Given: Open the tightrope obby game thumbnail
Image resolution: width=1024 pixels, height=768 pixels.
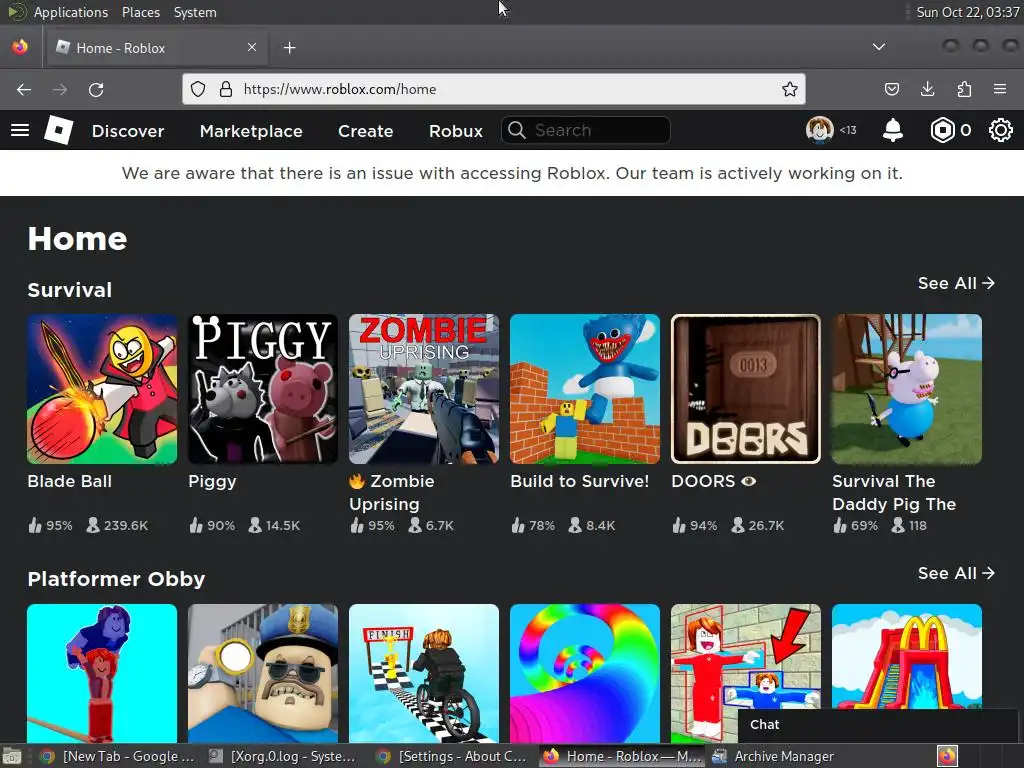Looking at the screenshot, I should [102, 673].
